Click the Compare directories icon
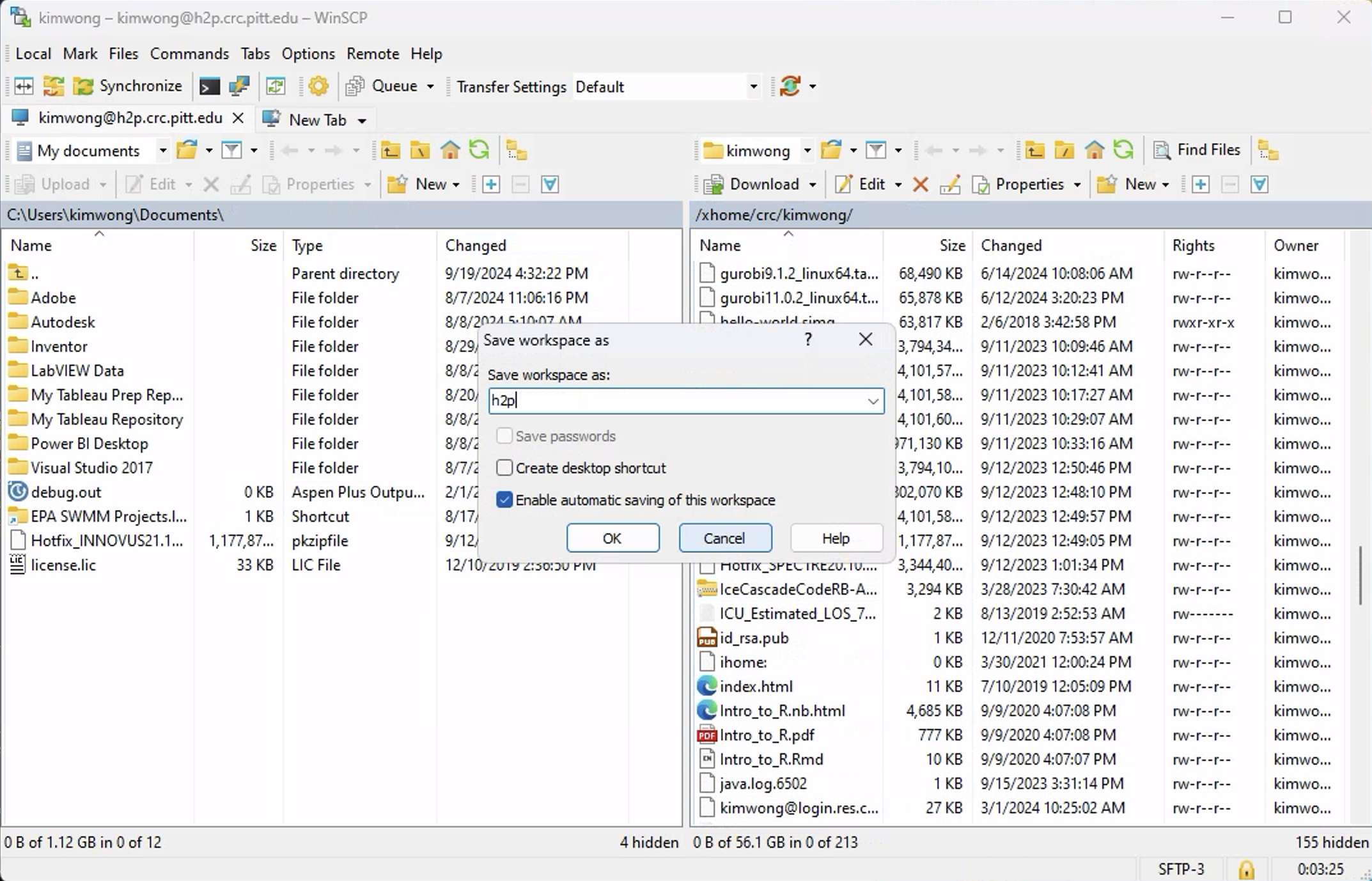 point(24,86)
